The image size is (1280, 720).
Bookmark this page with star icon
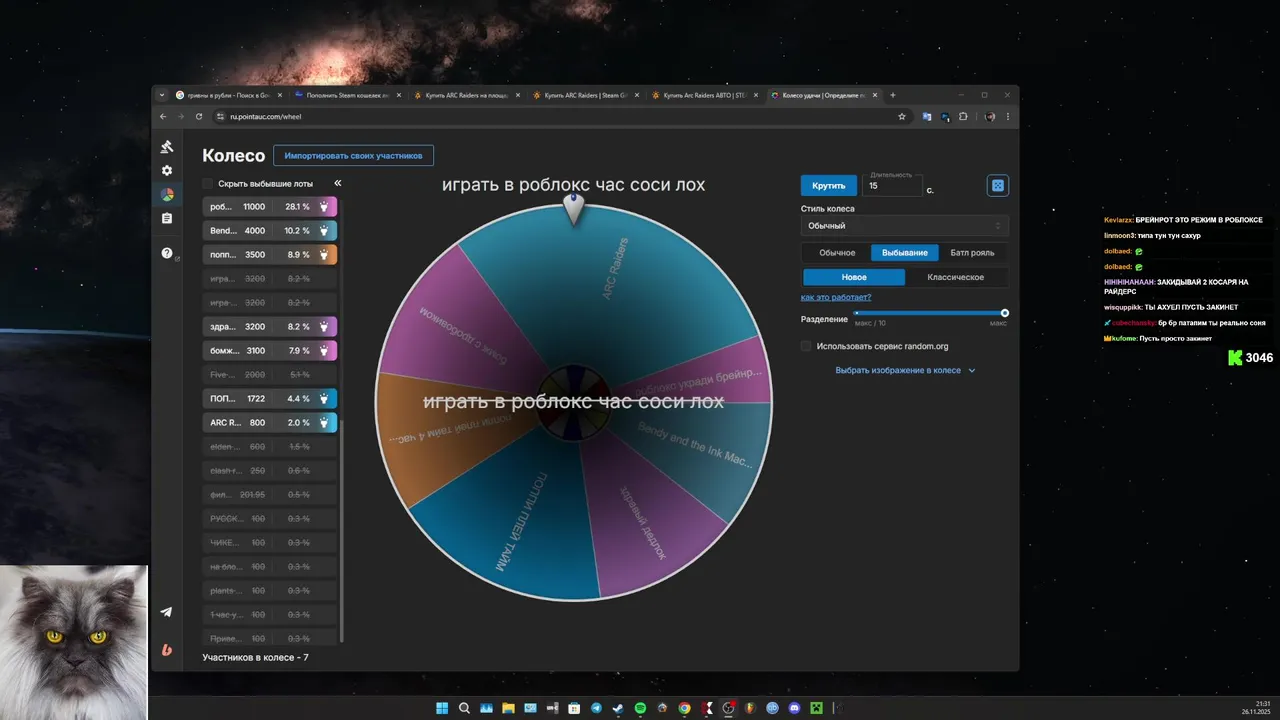pos(902,116)
